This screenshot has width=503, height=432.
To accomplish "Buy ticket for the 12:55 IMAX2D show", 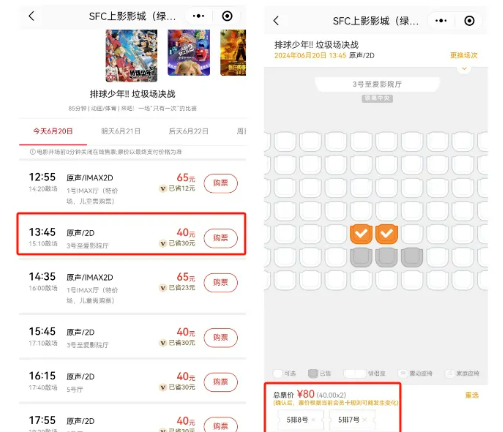I will [x=221, y=183].
